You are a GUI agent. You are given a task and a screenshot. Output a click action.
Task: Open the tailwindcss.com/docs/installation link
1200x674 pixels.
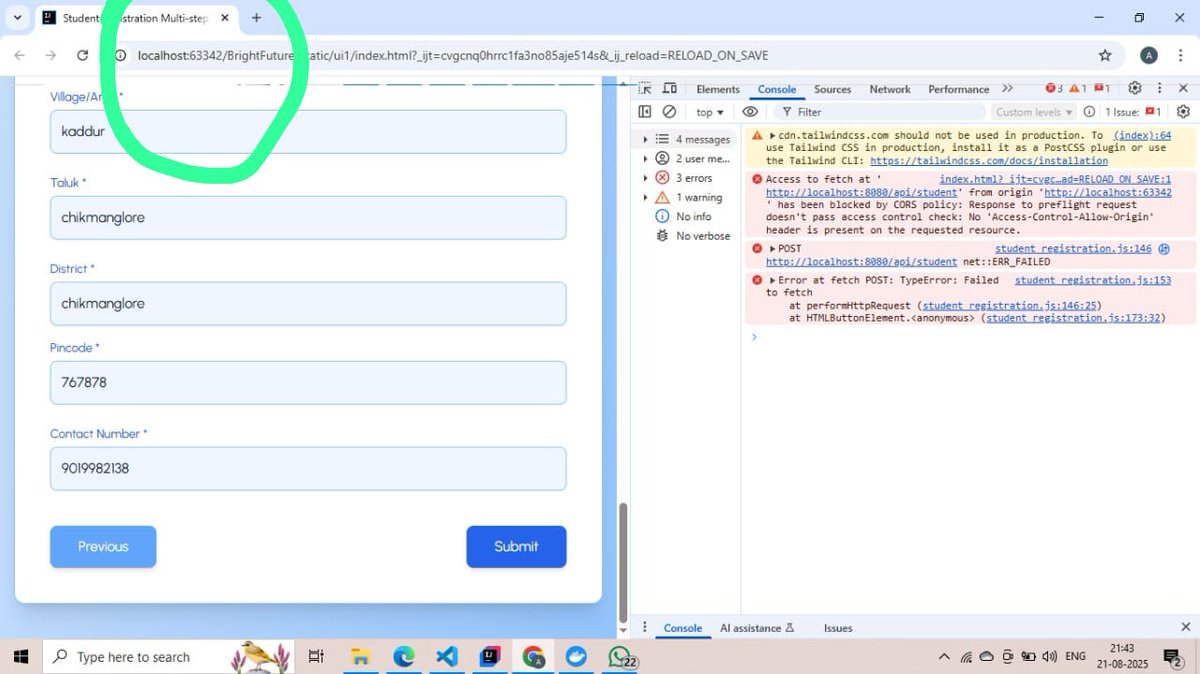[x=989, y=160]
